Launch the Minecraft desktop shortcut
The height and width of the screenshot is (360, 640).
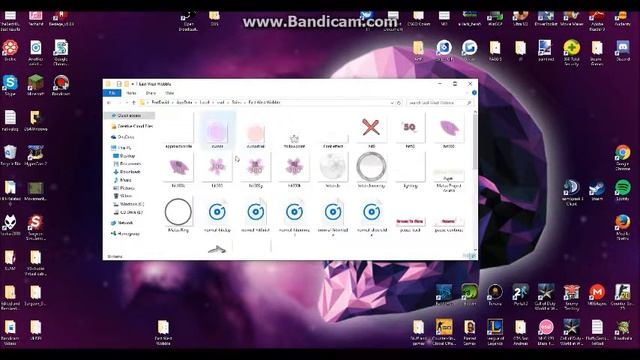coord(36,85)
